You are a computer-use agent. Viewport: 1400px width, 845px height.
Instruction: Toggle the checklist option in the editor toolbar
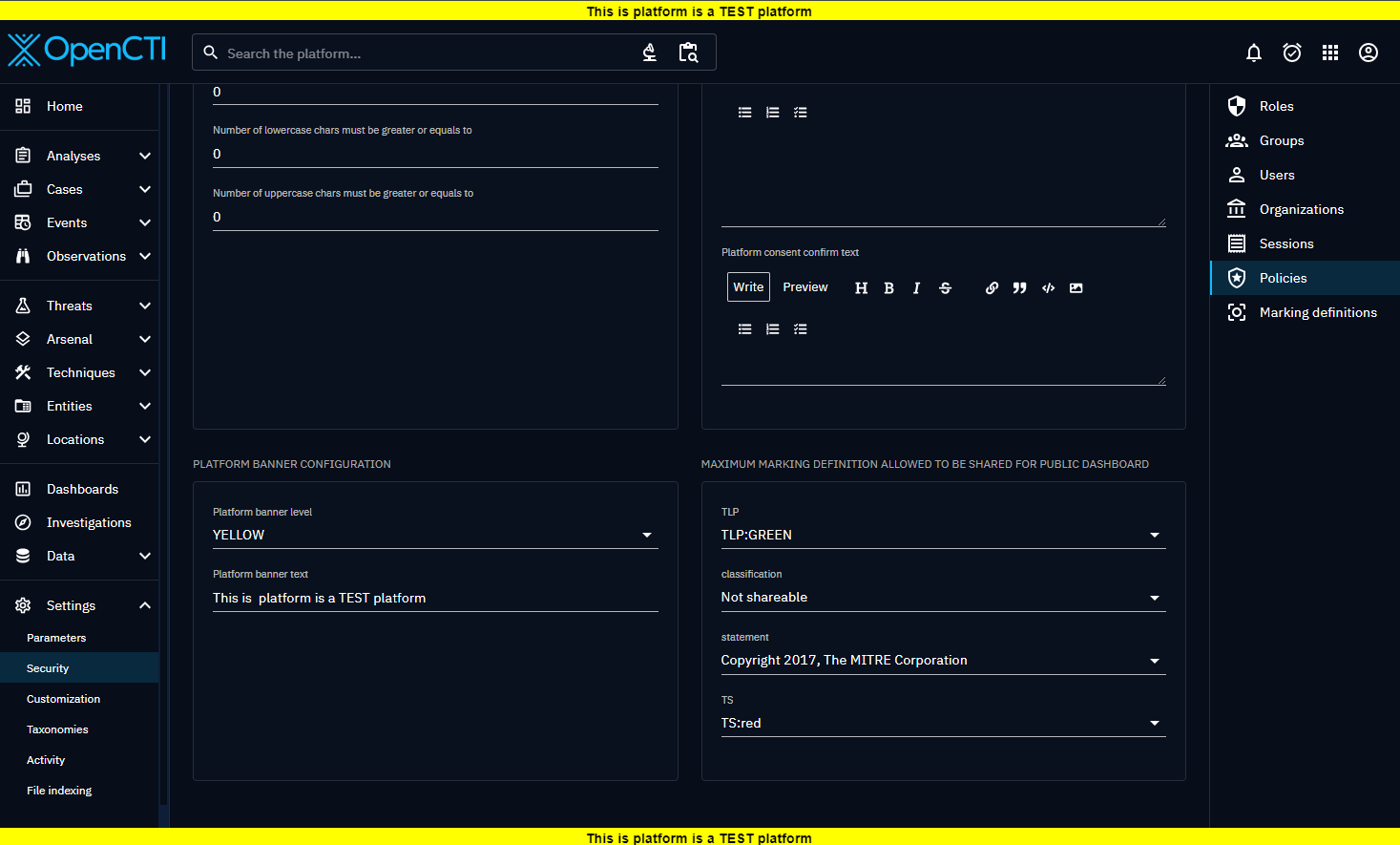[800, 328]
